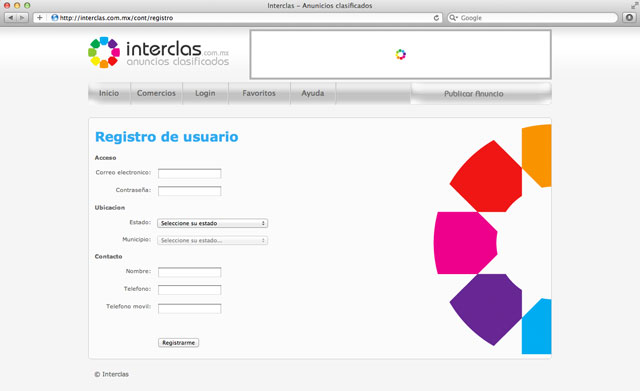Viewport: 640px width, 391px height.
Task: Go back with the browser back arrow
Action: click(11, 18)
